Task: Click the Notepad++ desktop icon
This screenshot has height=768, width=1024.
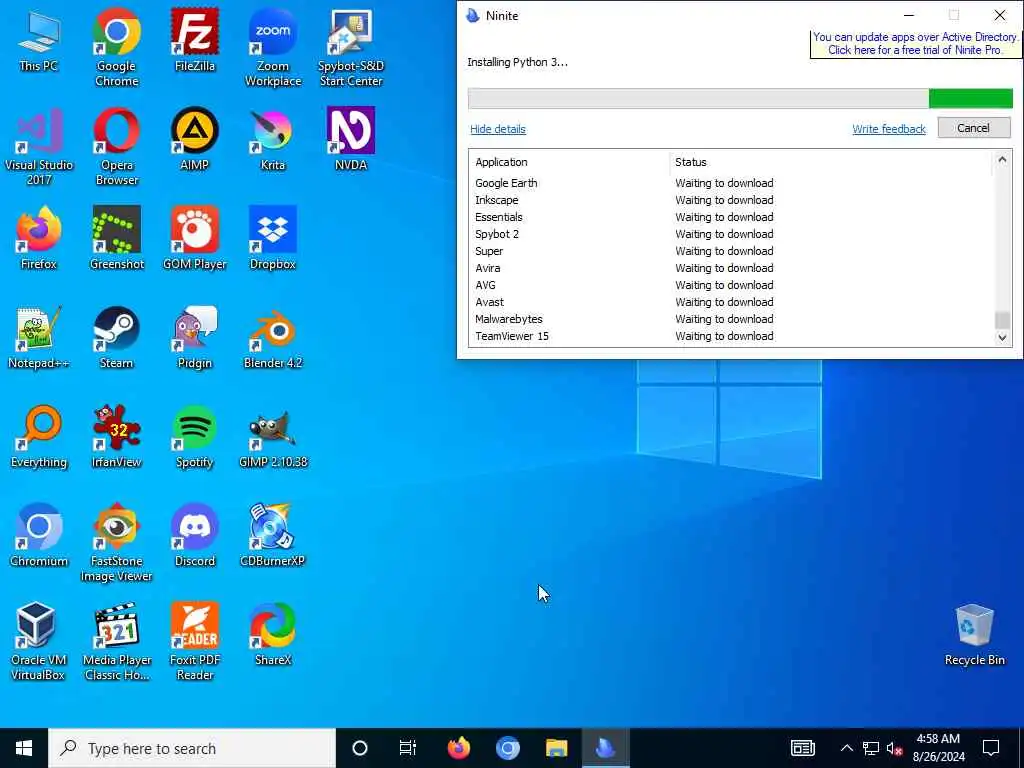Action: coord(39,338)
